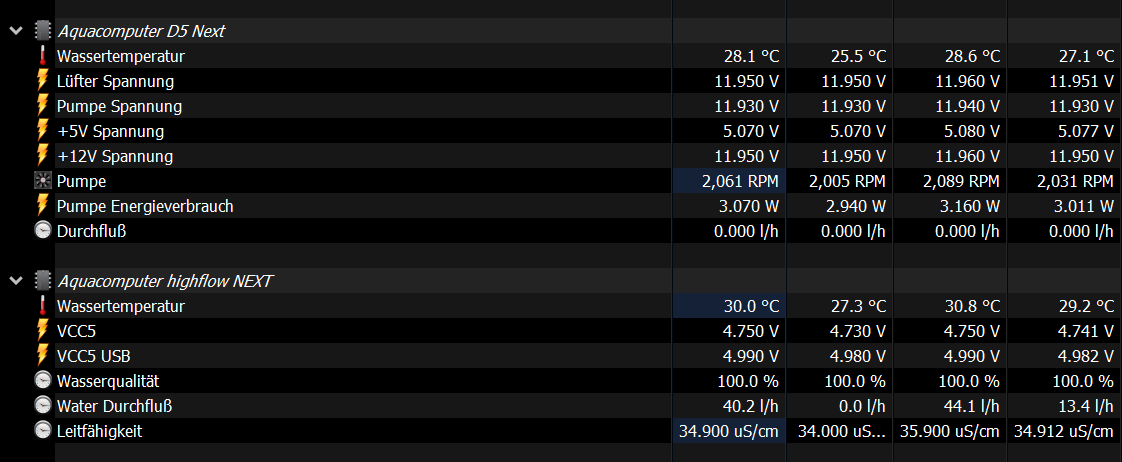Click the gauge icon next to Wasserqualität
1122x462 pixels.
tap(43, 380)
